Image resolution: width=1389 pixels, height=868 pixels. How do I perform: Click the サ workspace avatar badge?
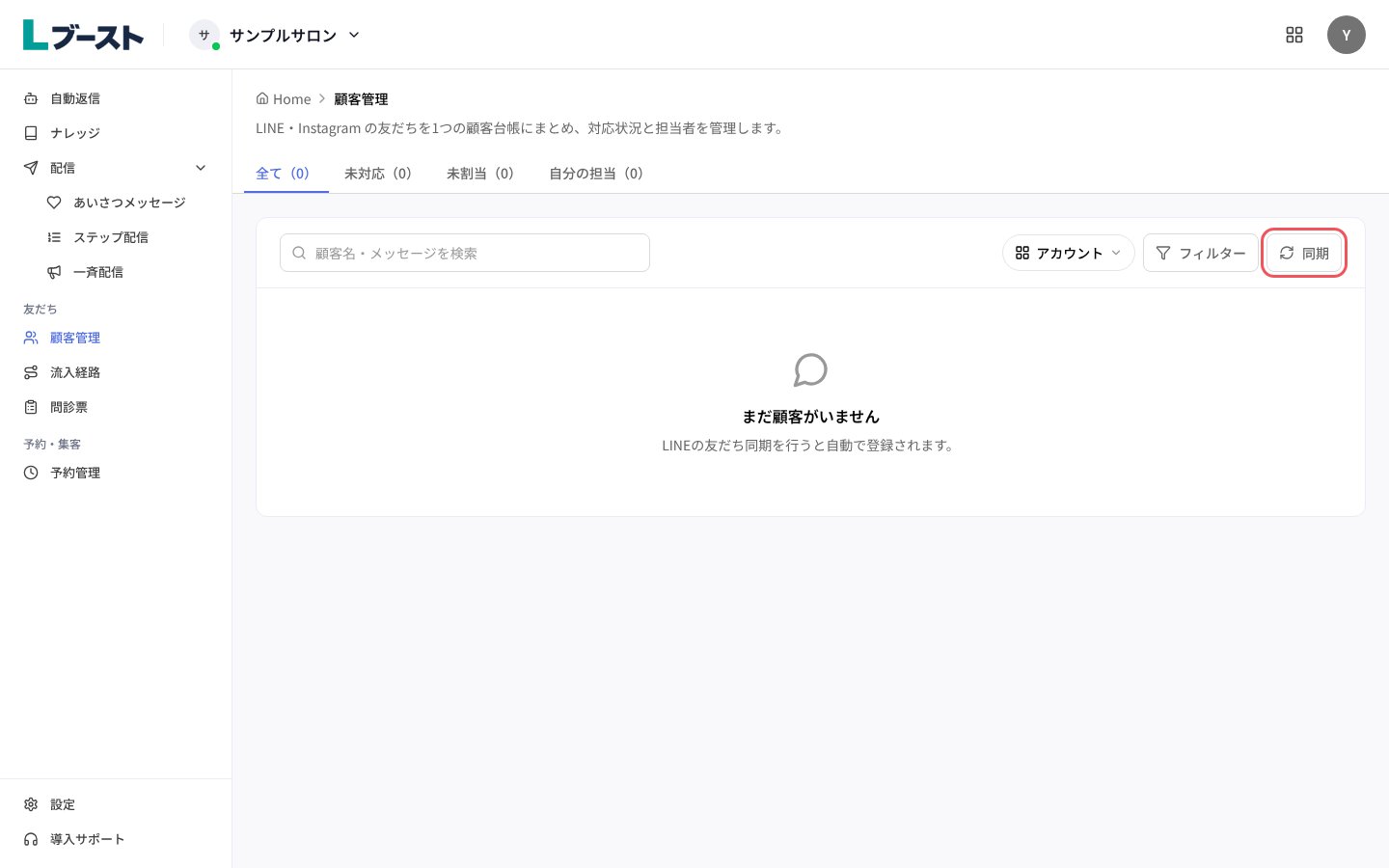coord(204,35)
